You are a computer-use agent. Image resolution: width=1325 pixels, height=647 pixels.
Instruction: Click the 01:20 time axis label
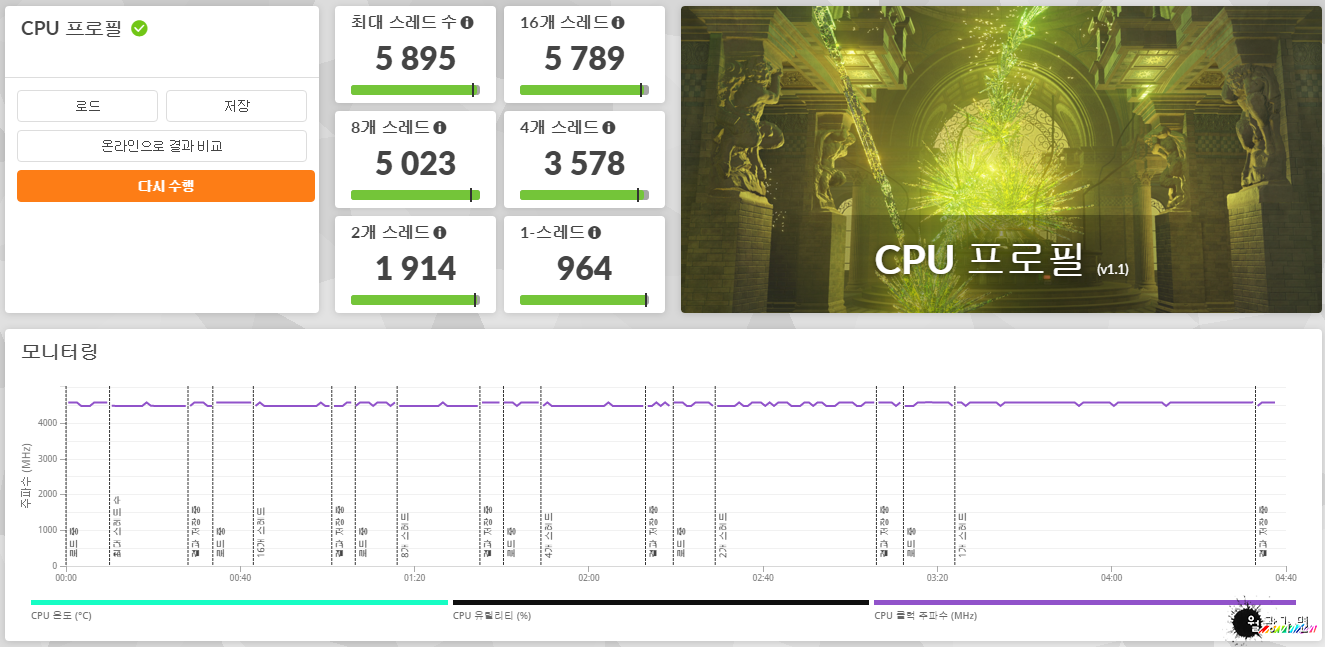414,577
